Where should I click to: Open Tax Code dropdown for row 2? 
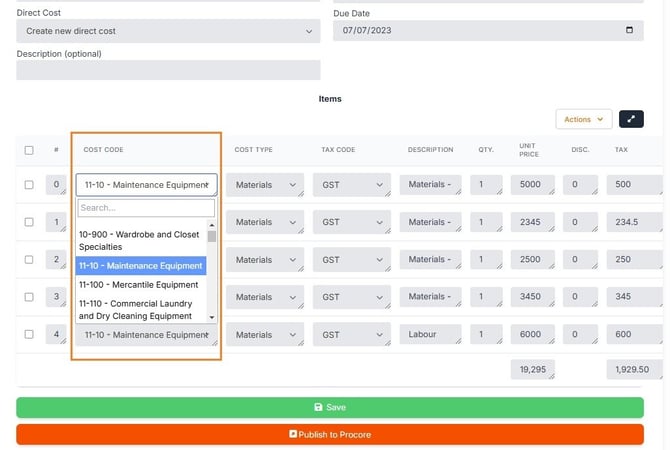(x=352, y=259)
